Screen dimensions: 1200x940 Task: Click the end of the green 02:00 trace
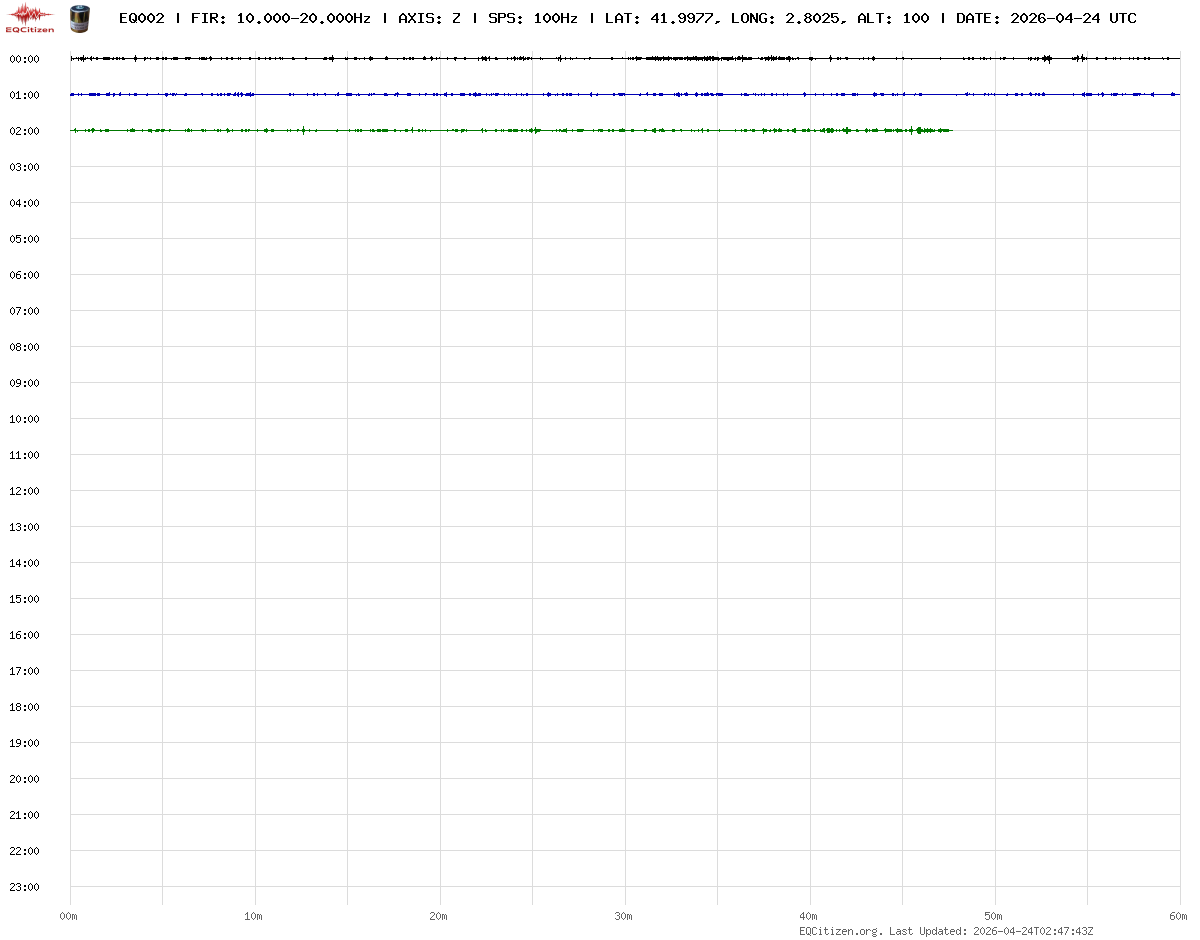click(950, 131)
